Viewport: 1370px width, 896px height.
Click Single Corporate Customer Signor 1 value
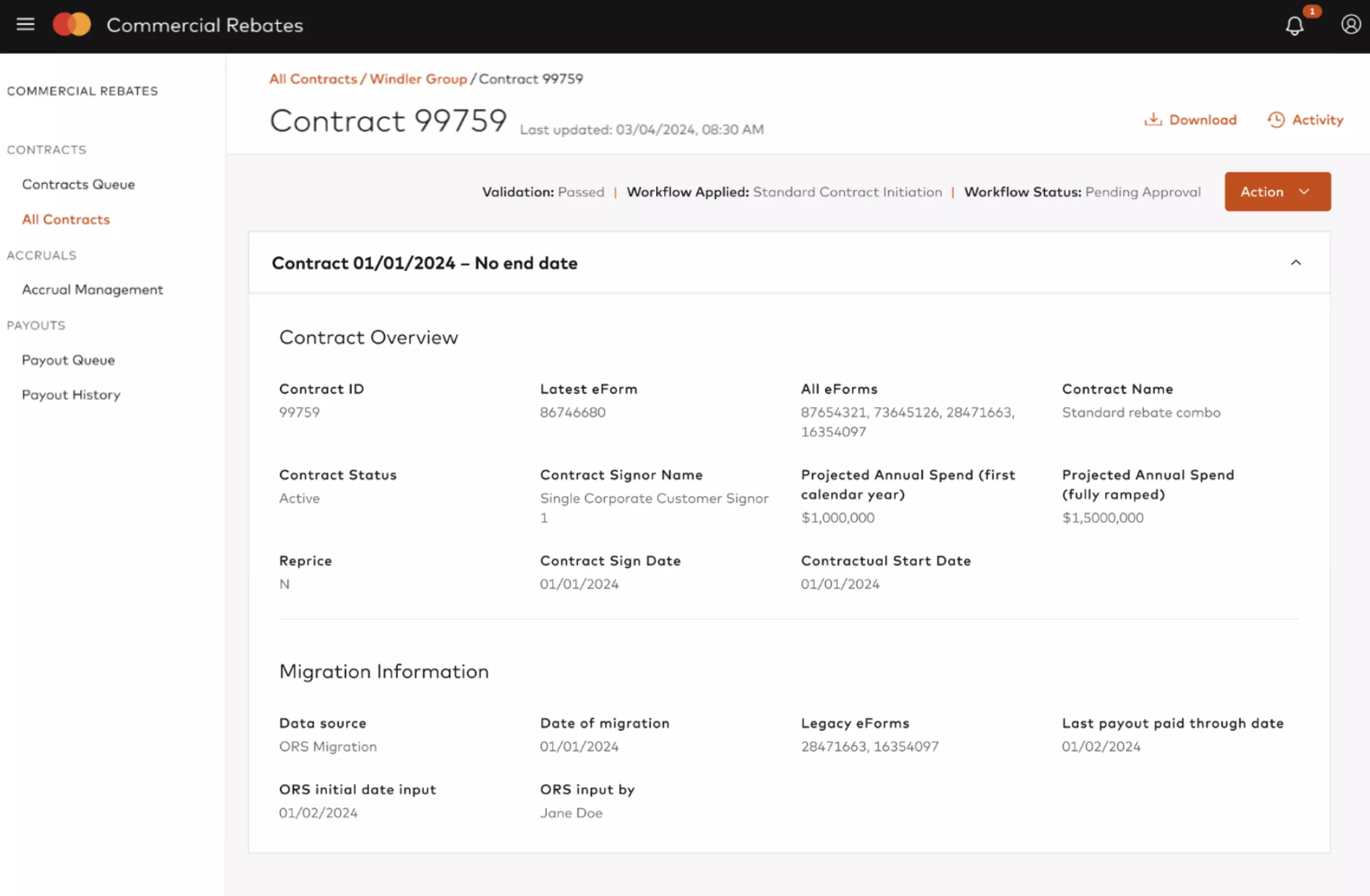[654, 508]
